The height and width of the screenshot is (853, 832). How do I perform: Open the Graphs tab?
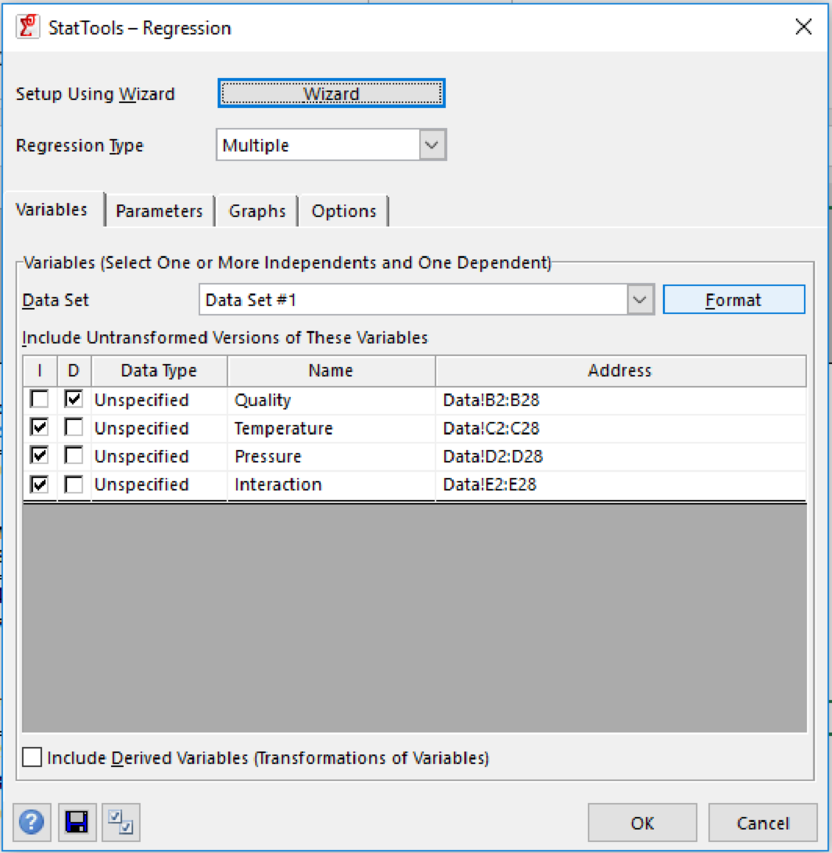click(x=257, y=211)
